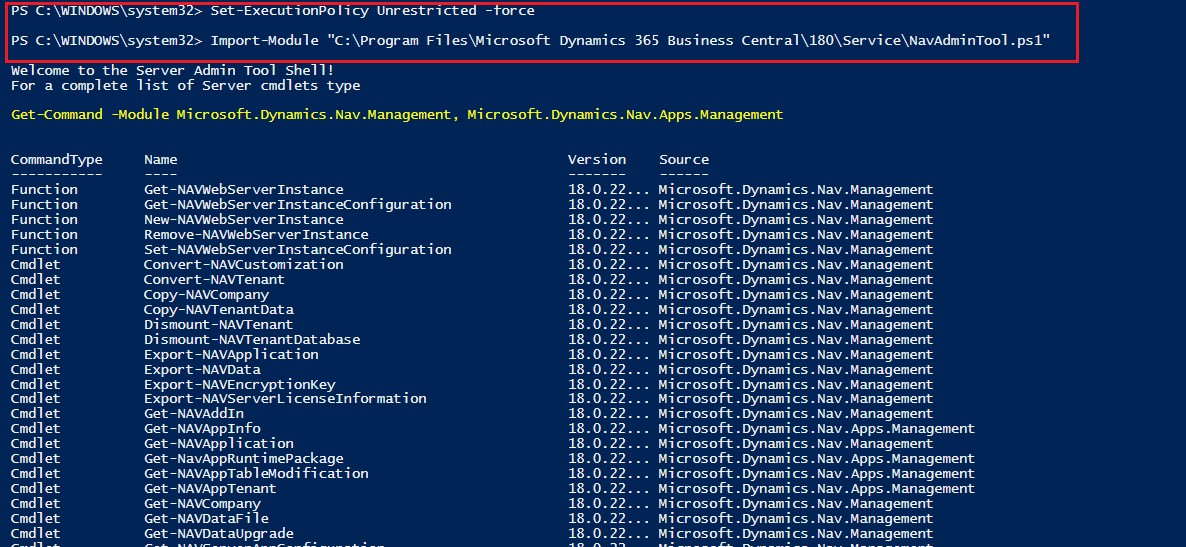Viewport: 1186px width, 547px height.
Task: Click the Convert-NAVTenant cmdlet name
Action: point(214,279)
